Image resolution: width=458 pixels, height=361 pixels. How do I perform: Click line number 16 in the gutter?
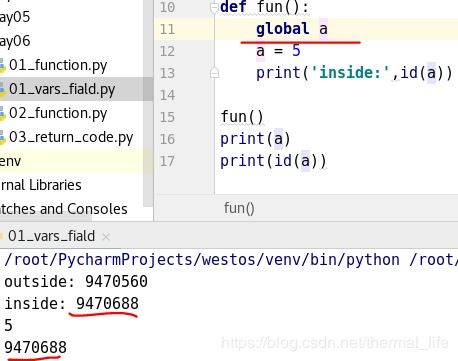click(167, 139)
